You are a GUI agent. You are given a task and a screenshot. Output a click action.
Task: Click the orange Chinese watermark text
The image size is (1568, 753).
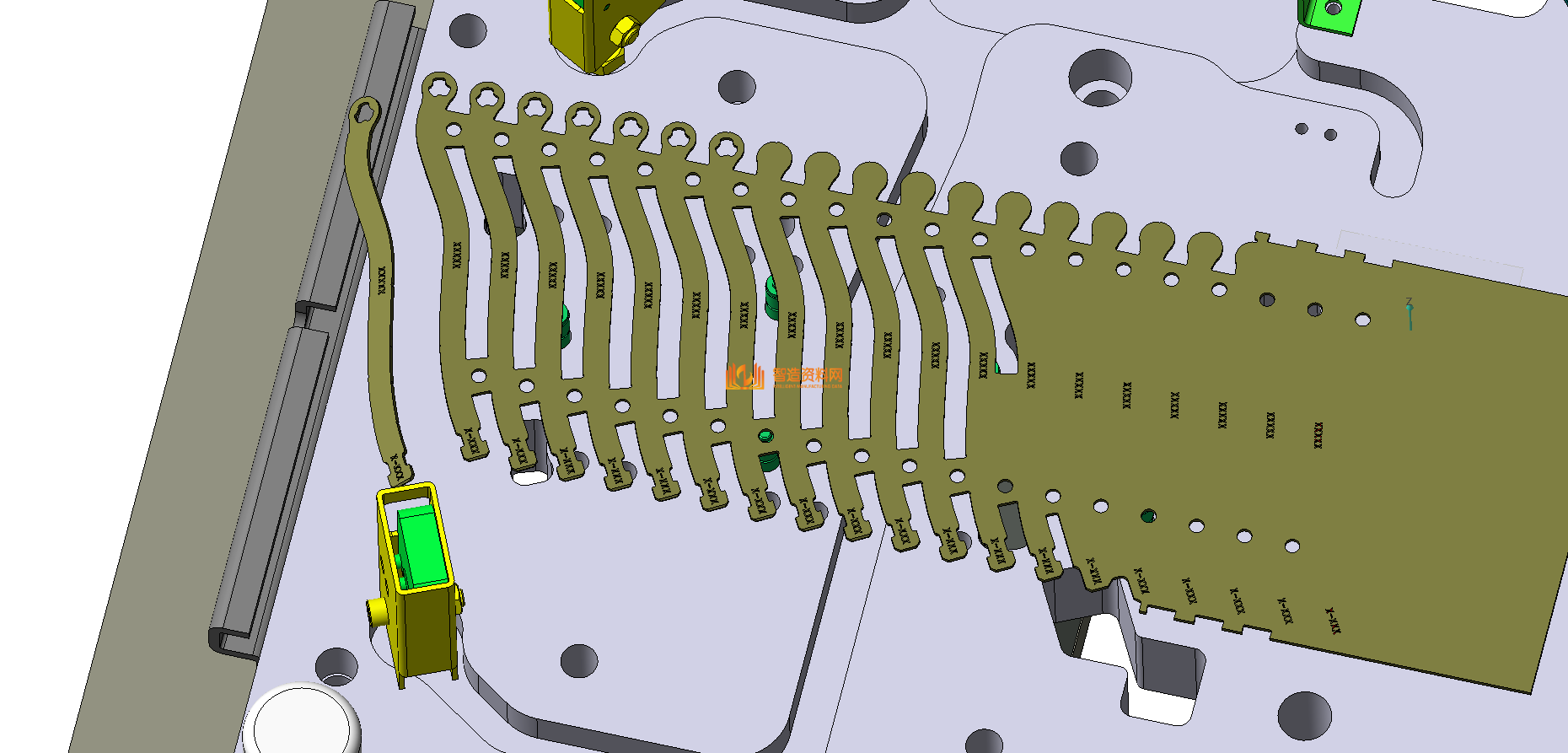tap(807, 374)
